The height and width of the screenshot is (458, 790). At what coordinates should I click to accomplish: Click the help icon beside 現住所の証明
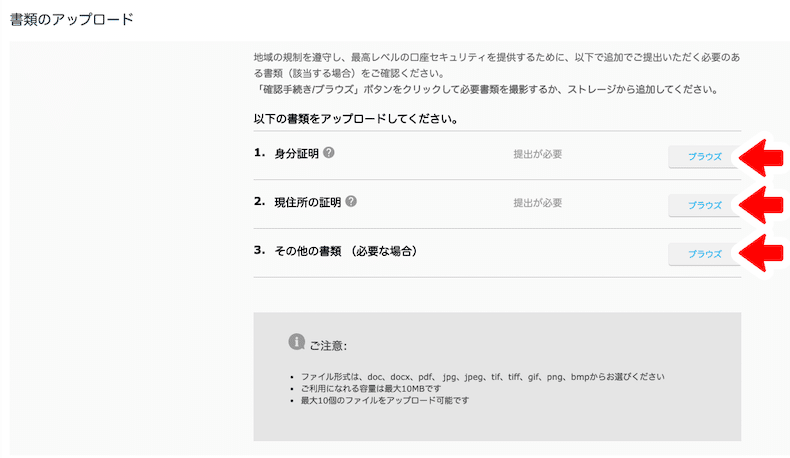tap(351, 201)
